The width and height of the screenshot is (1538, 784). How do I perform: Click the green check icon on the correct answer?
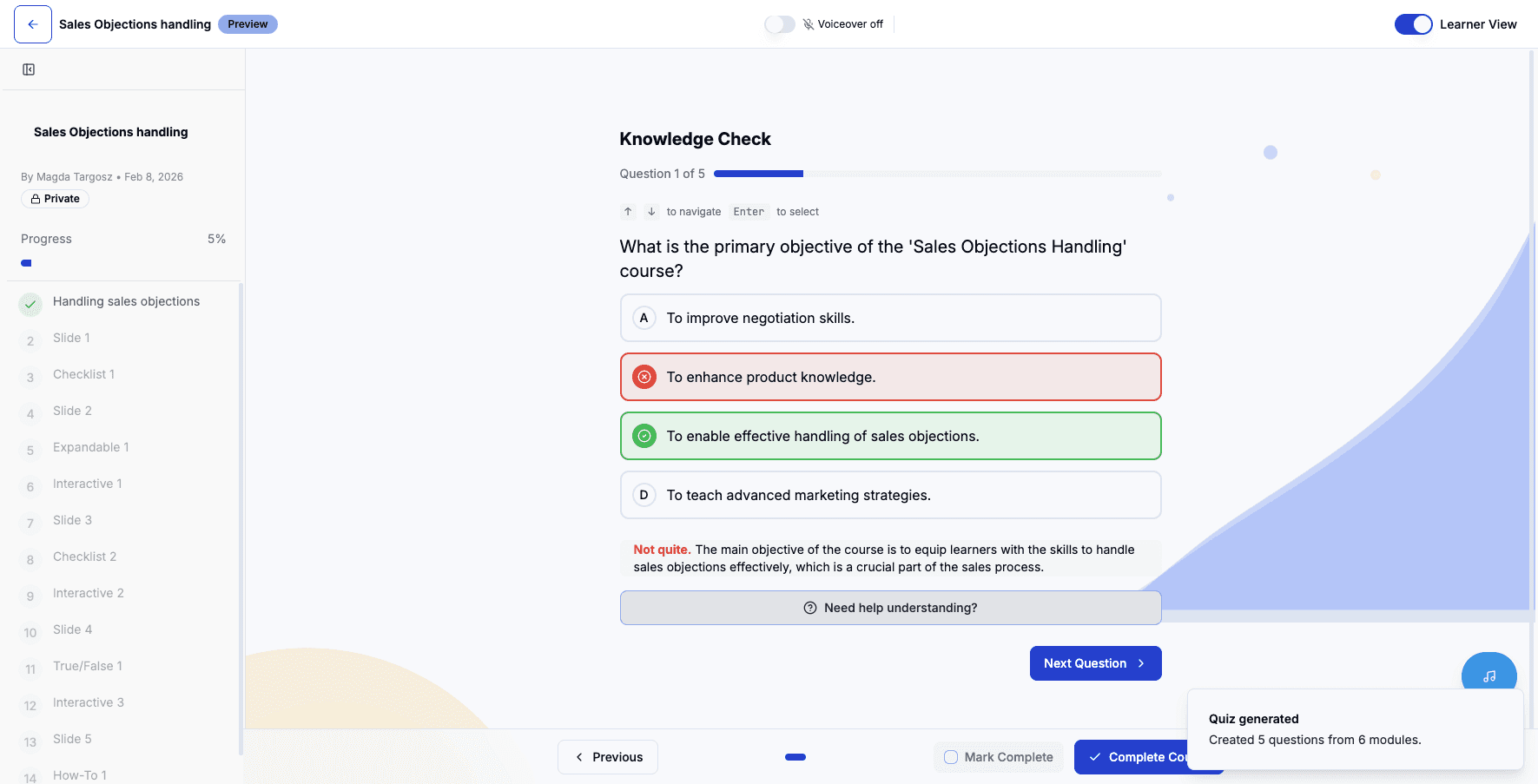[644, 436]
